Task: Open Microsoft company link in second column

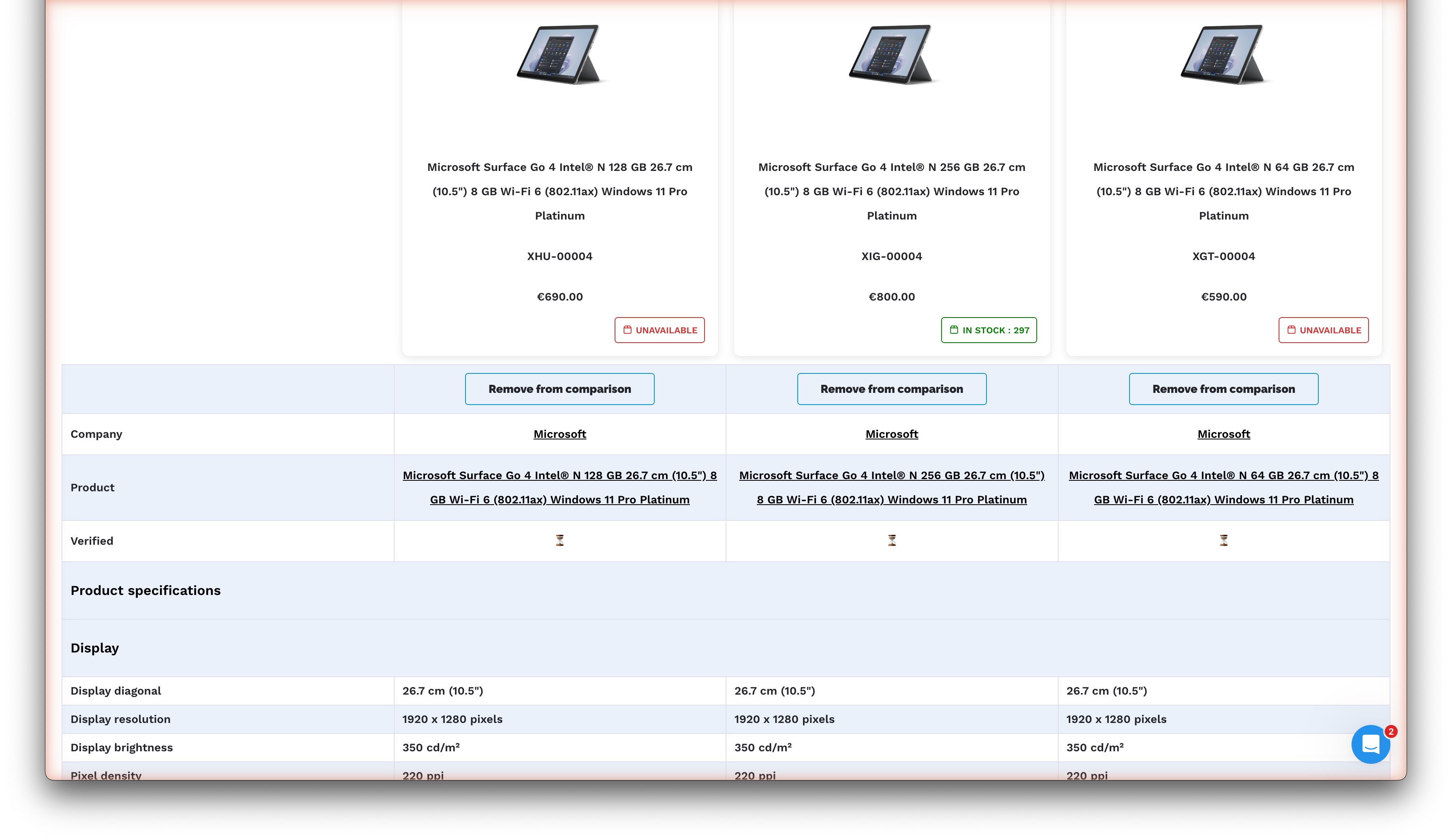Action: pos(891,434)
